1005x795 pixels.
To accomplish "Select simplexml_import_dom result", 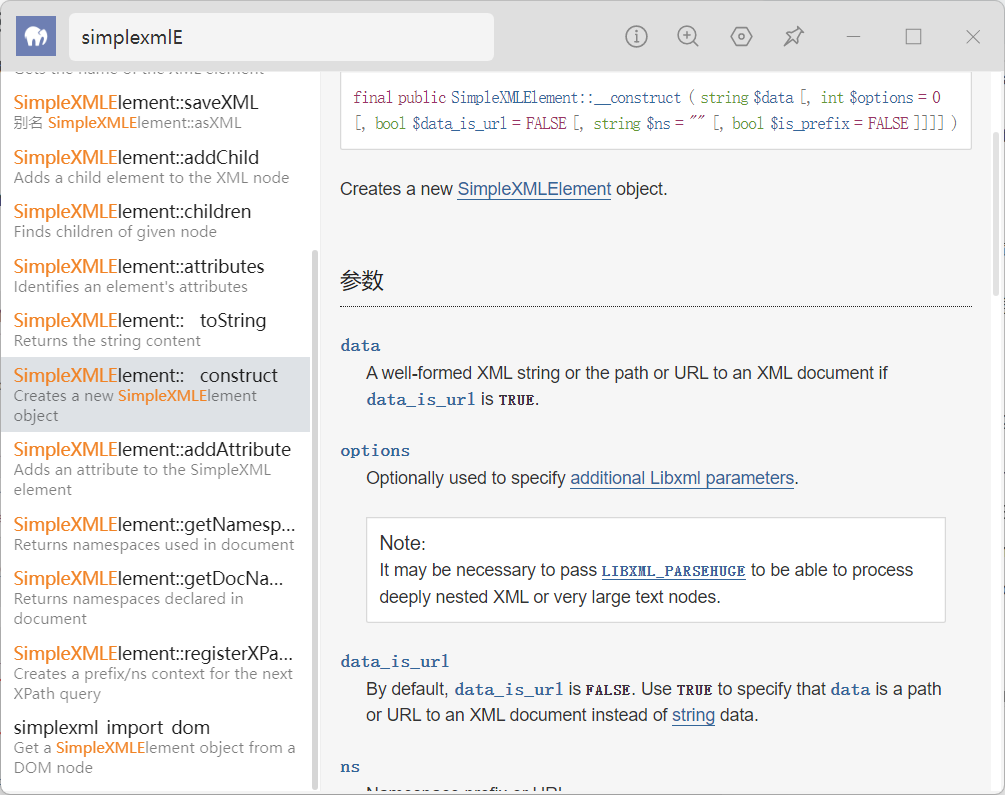I will coord(155,747).
